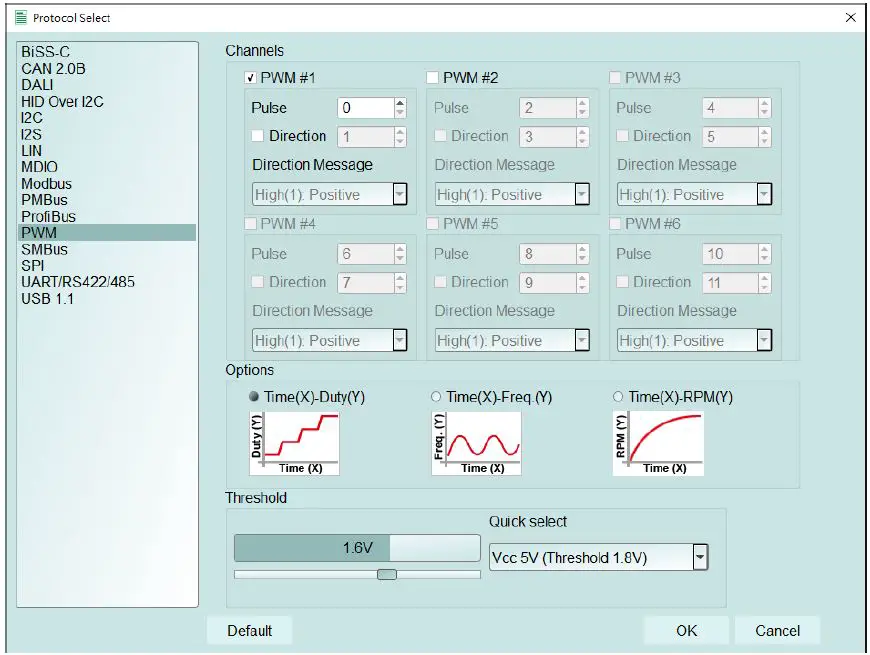Select the Time(X)-RPM(Y) radio option

tap(618, 397)
